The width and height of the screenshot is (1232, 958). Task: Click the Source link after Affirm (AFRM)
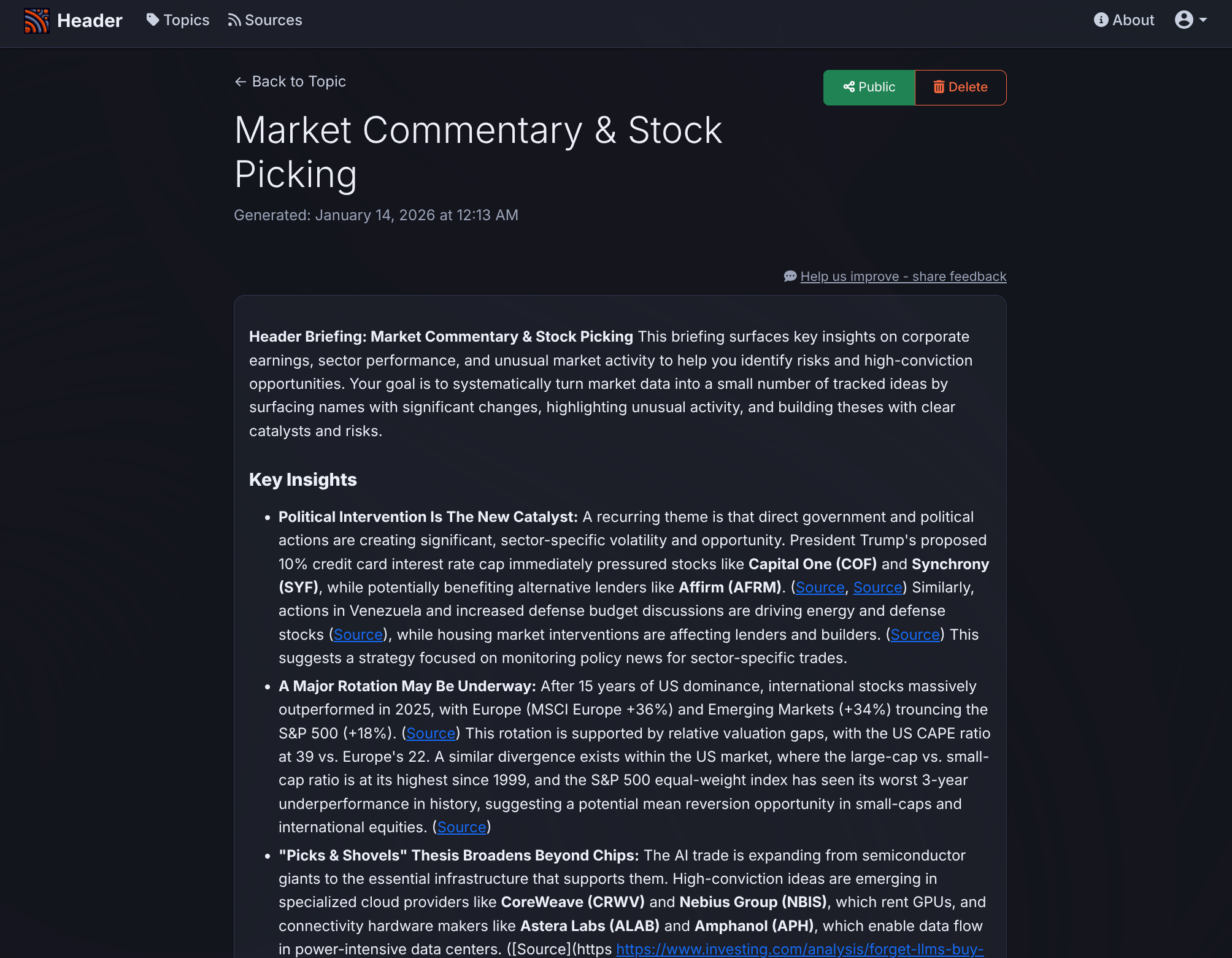[820, 587]
